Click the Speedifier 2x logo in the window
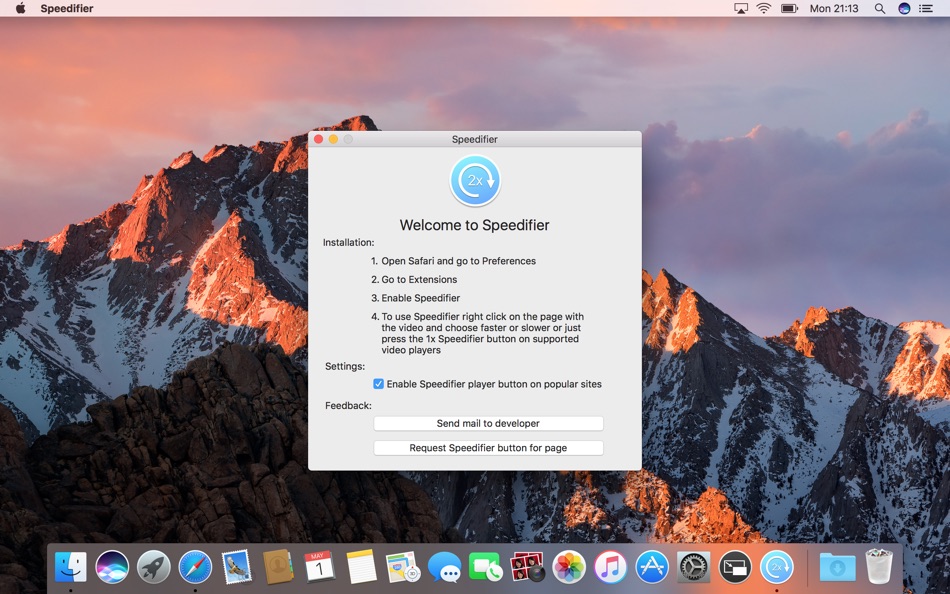 click(475, 180)
